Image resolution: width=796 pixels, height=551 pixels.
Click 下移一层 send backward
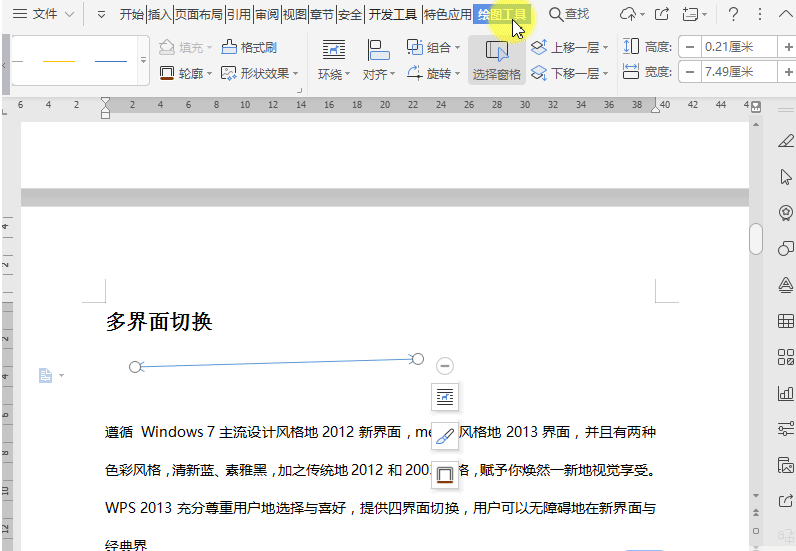tap(570, 74)
